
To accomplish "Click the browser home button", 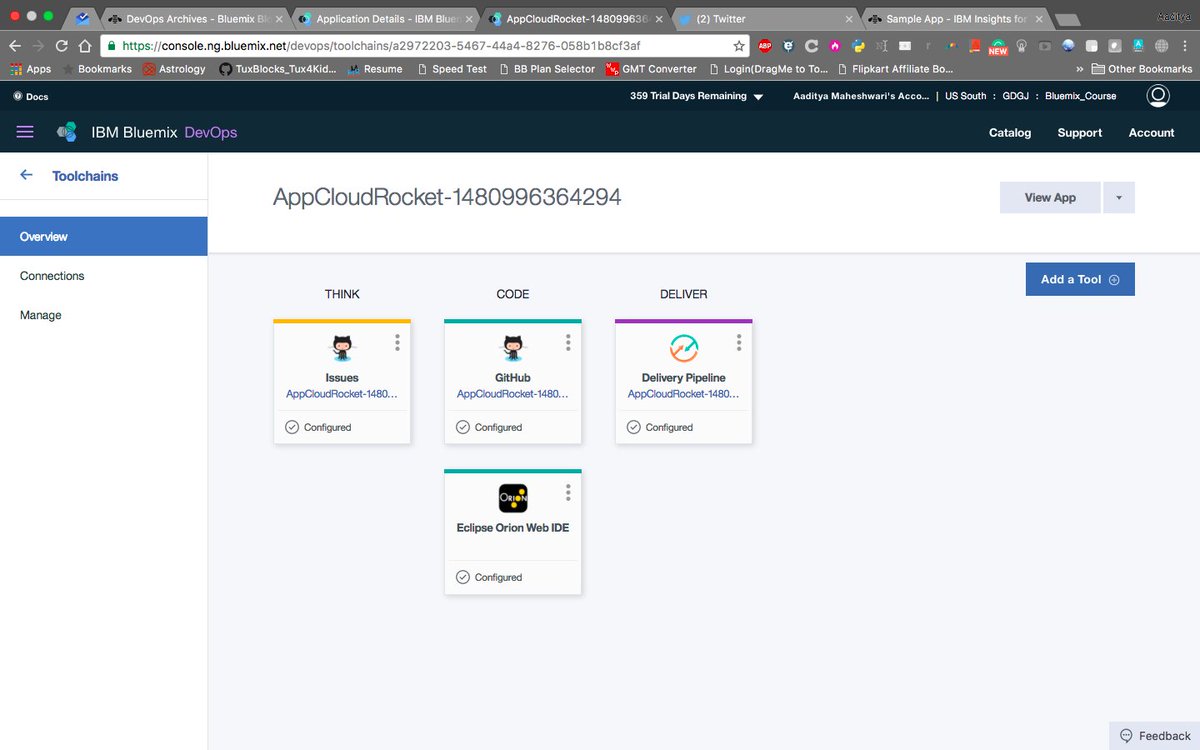I will [x=85, y=45].
